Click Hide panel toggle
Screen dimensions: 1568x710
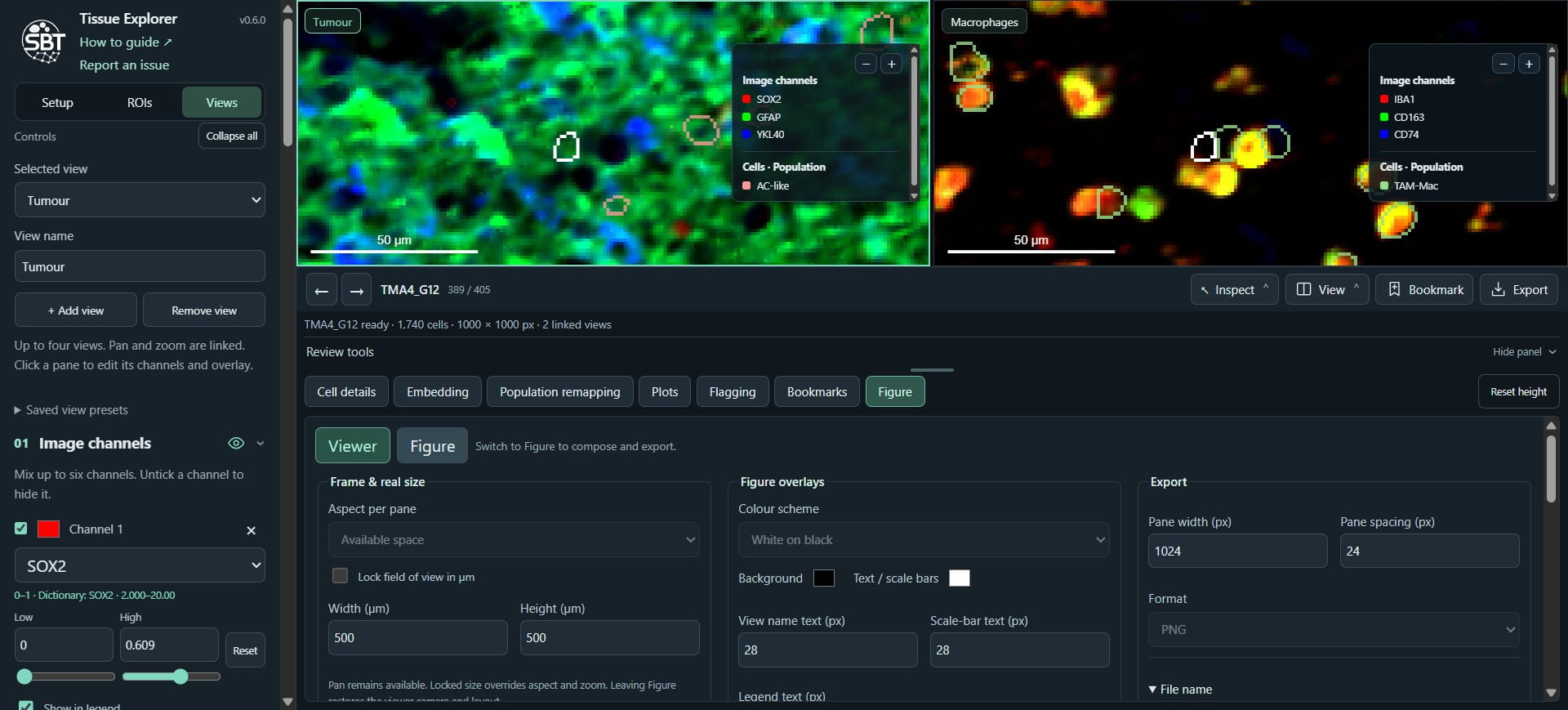click(x=1524, y=352)
